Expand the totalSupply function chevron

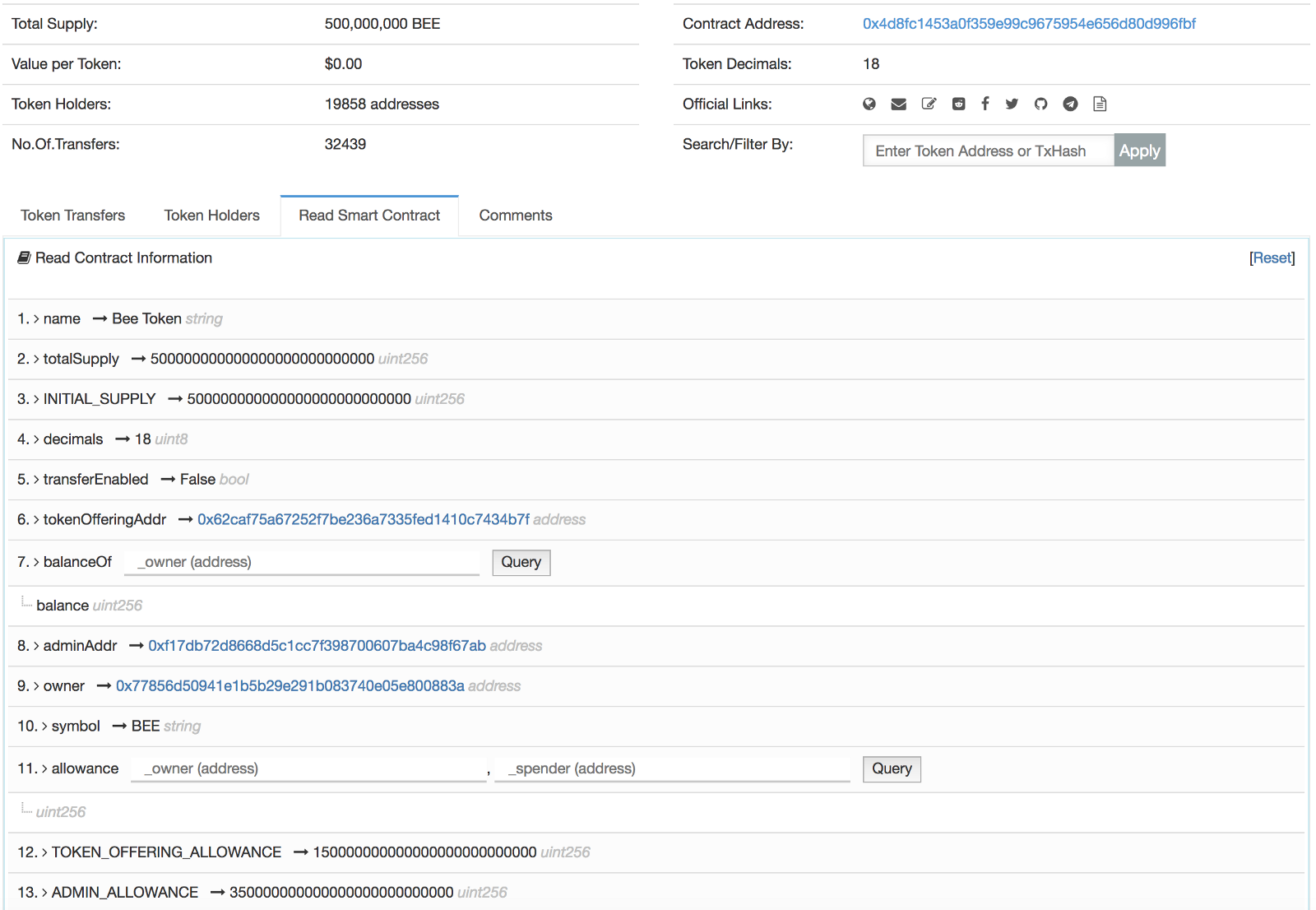(x=36, y=360)
